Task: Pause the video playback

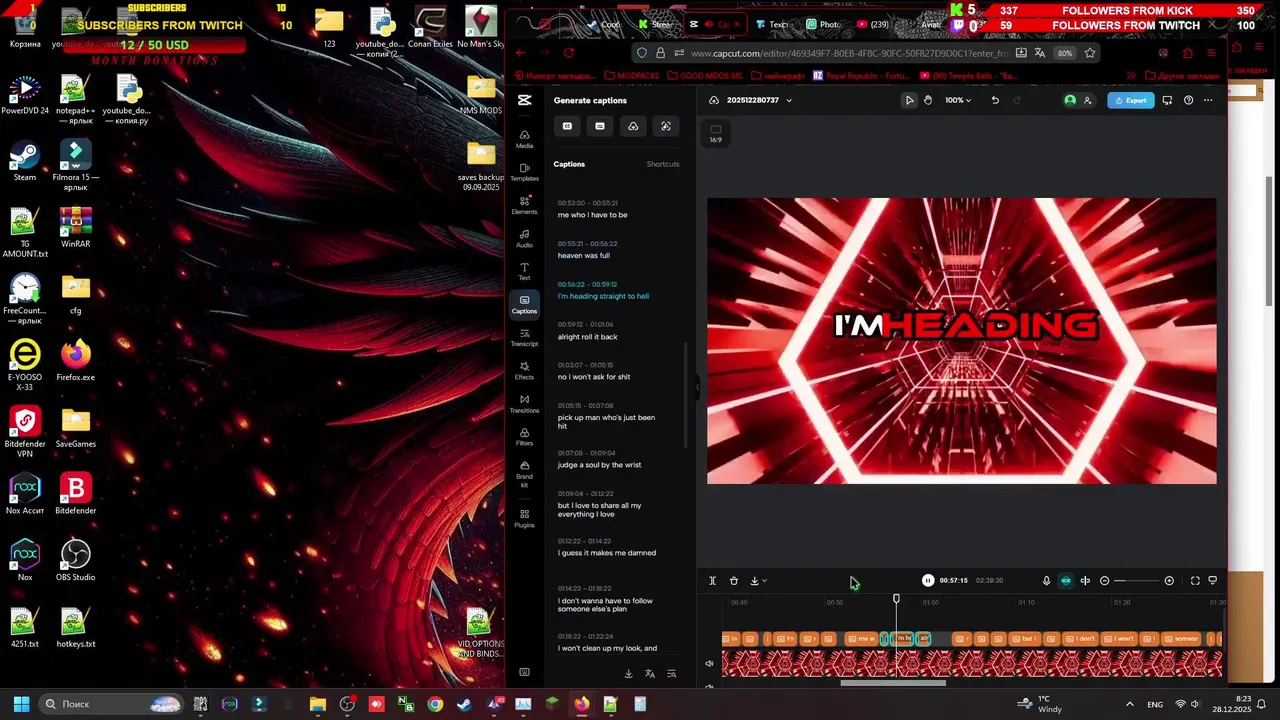Action: click(928, 580)
